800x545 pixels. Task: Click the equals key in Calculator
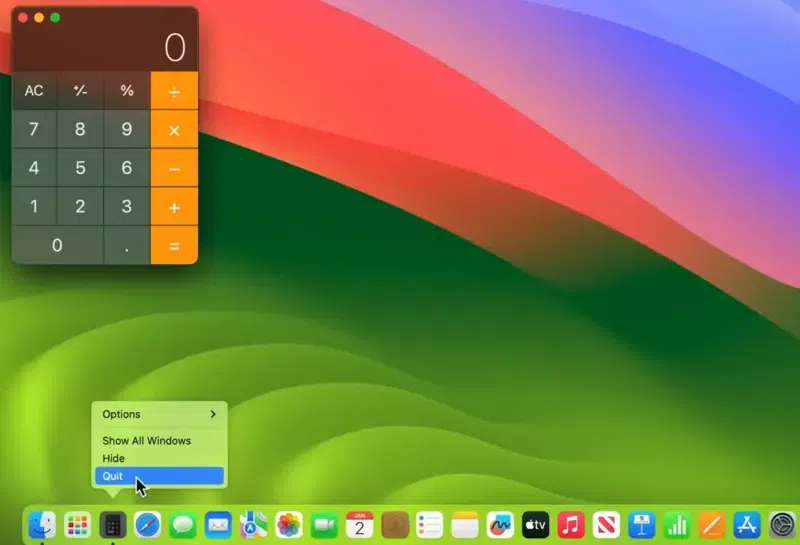pyautogui.click(x=174, y=245)
